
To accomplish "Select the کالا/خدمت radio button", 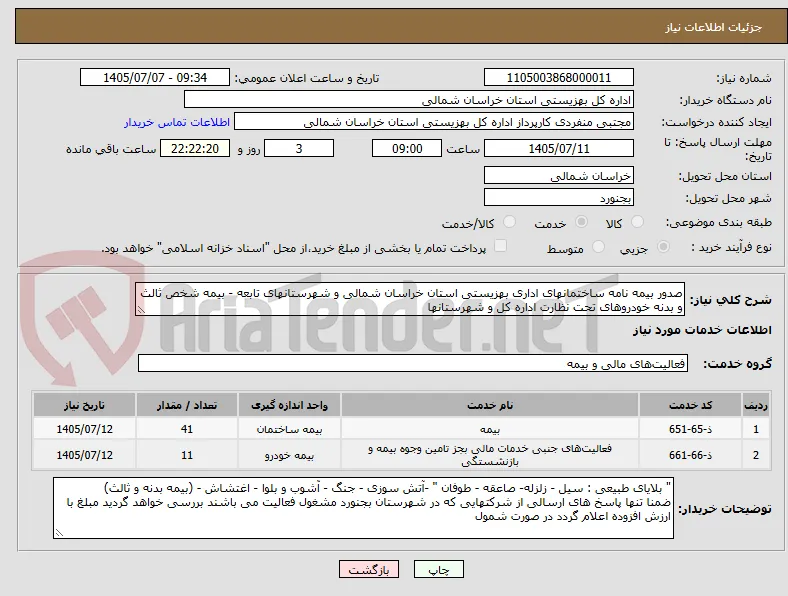I will [510, 222].
